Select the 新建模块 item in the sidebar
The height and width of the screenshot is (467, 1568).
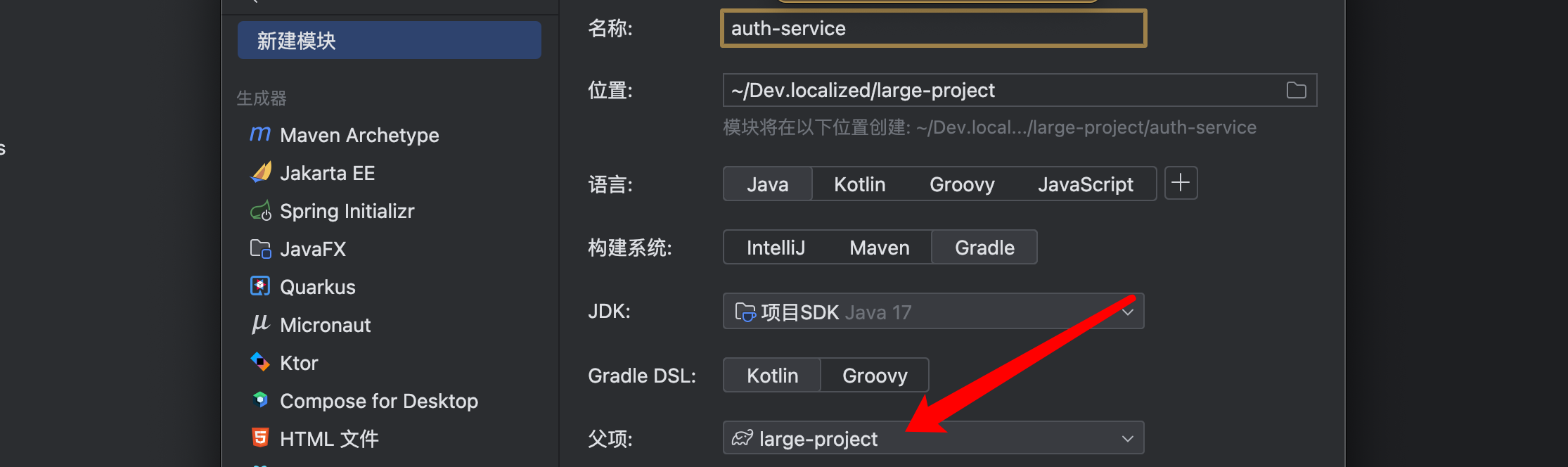point(389,41)
